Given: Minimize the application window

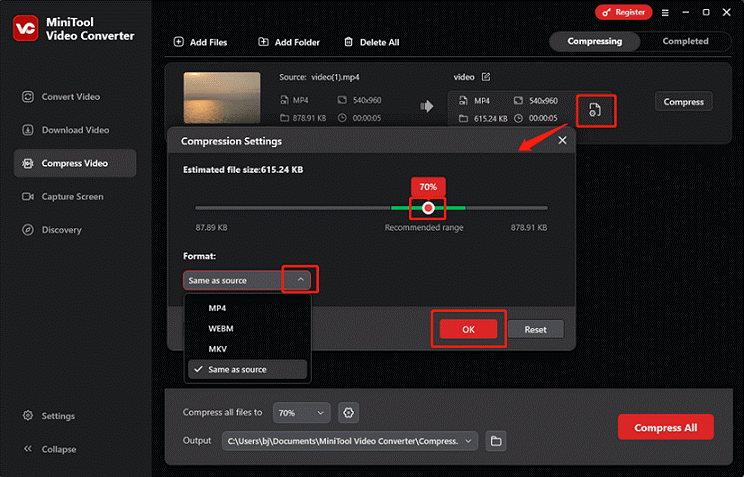Looking at the screenshot, I should tap(686, 12).
